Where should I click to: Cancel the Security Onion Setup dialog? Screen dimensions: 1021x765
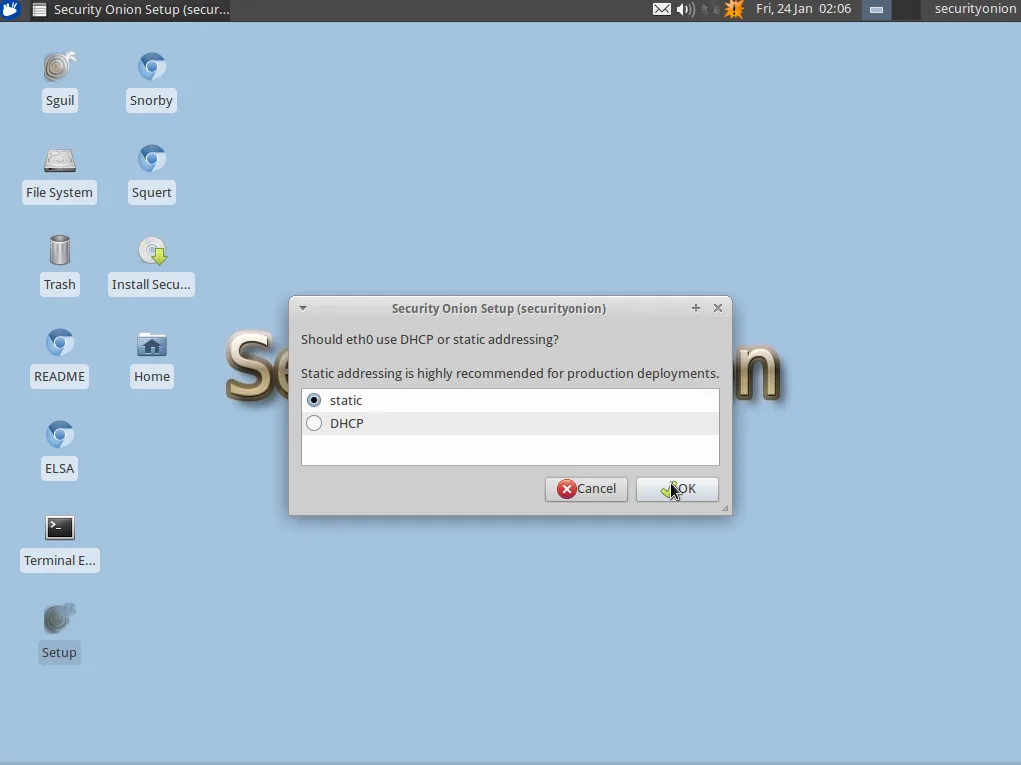586,489
